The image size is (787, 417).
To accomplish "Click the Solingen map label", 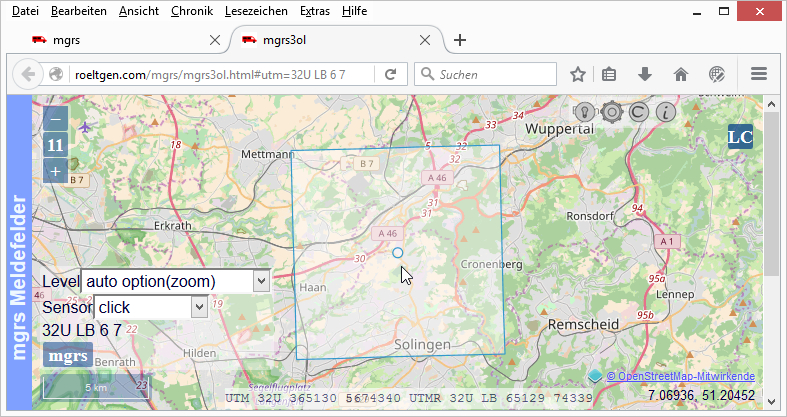I will coord(422,344).
